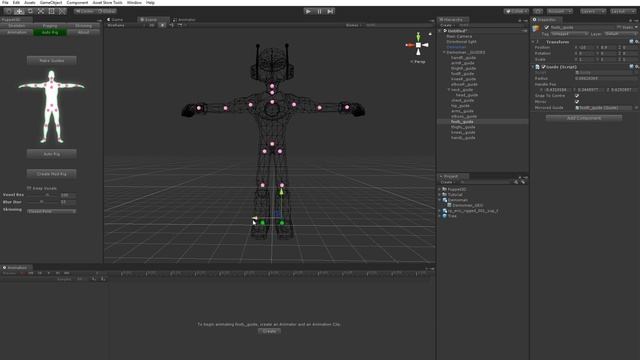Screen dimensions: 640x360
Task: Click the green Y axis of scene gizmo
Action: pos(418,37)
